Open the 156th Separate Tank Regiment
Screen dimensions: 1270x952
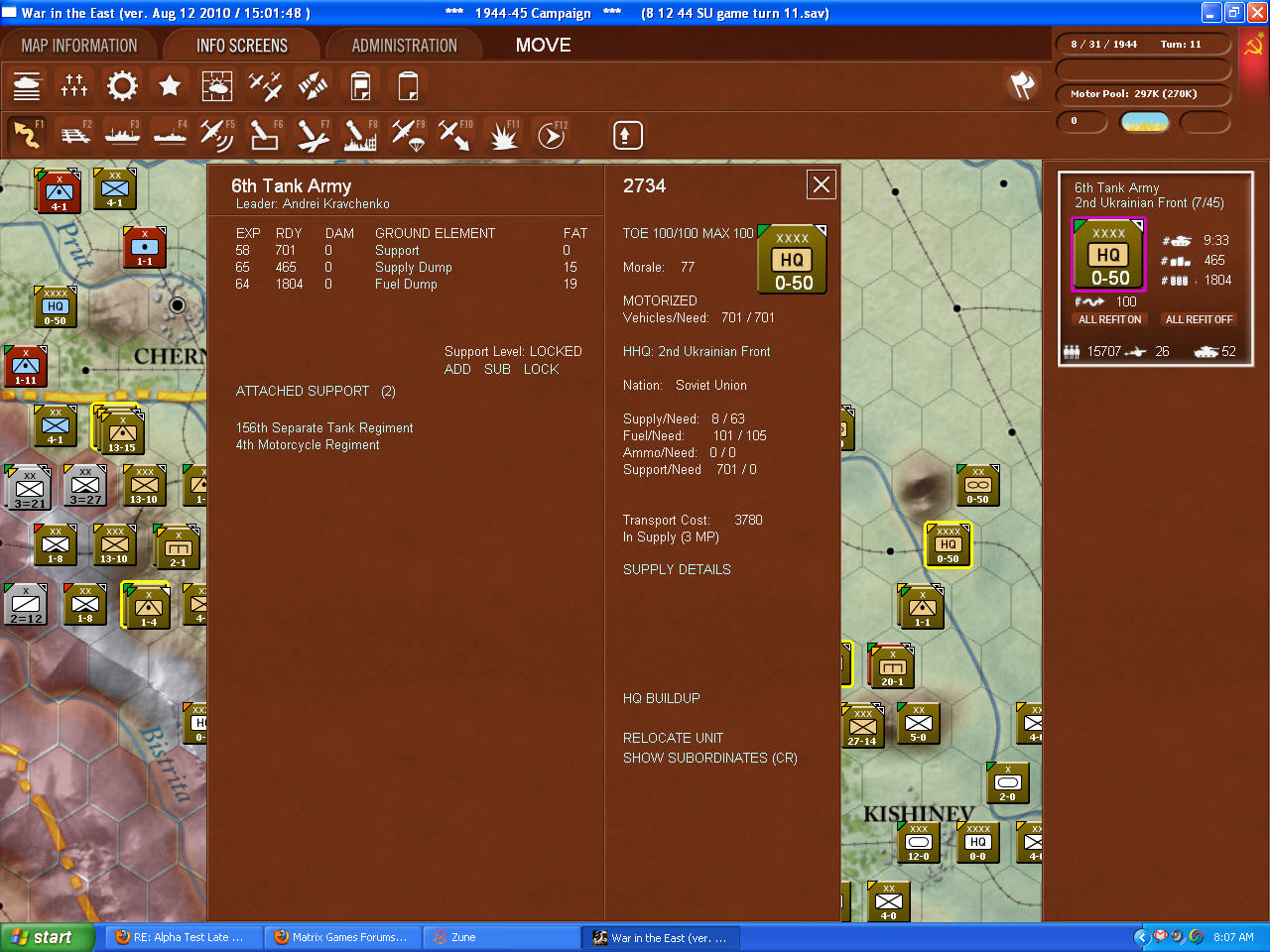click(324, 427)
